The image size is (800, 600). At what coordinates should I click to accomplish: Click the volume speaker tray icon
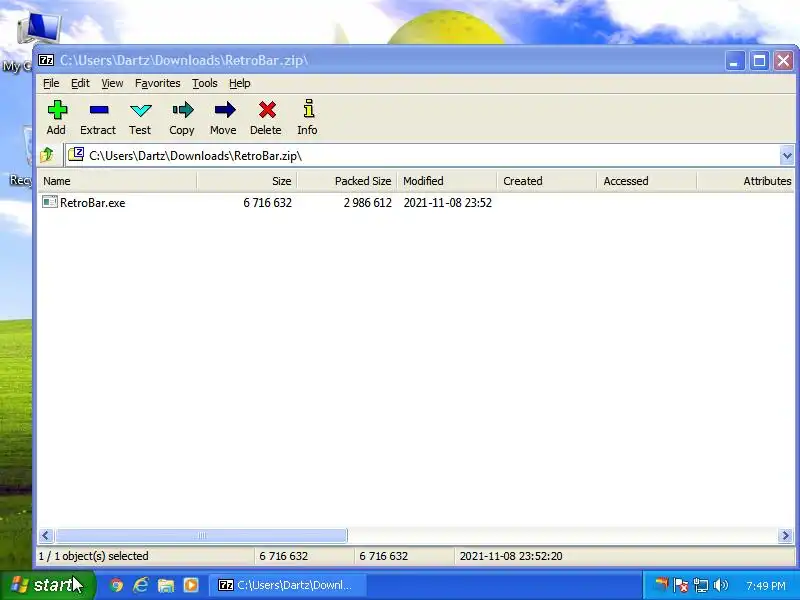pos(721,585)
